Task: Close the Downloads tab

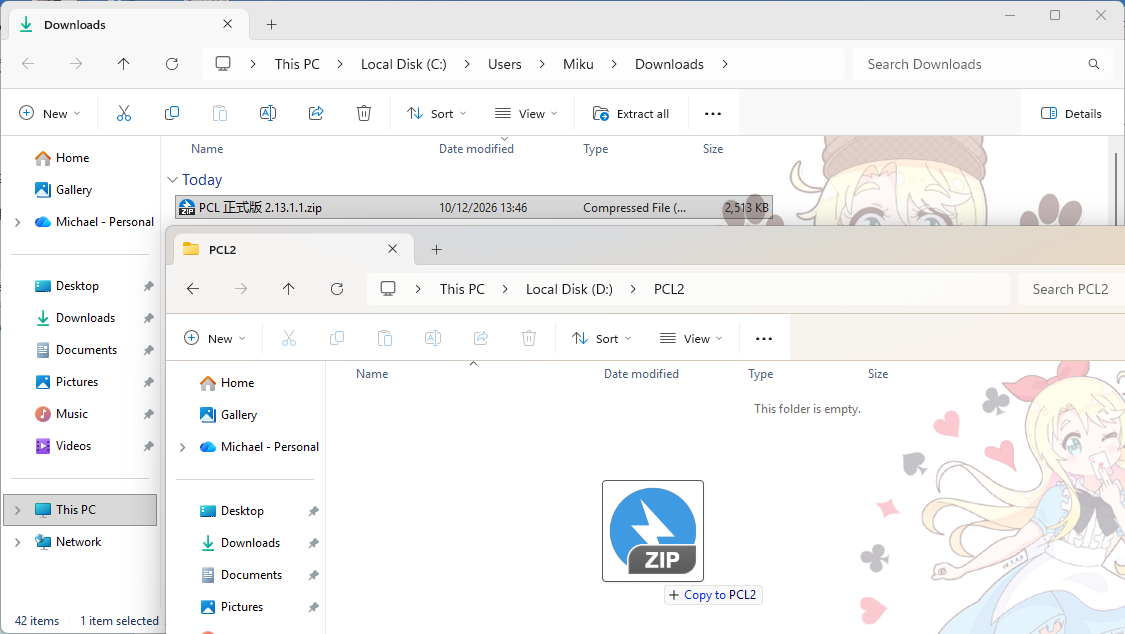Action: click(x=227, y=24)
